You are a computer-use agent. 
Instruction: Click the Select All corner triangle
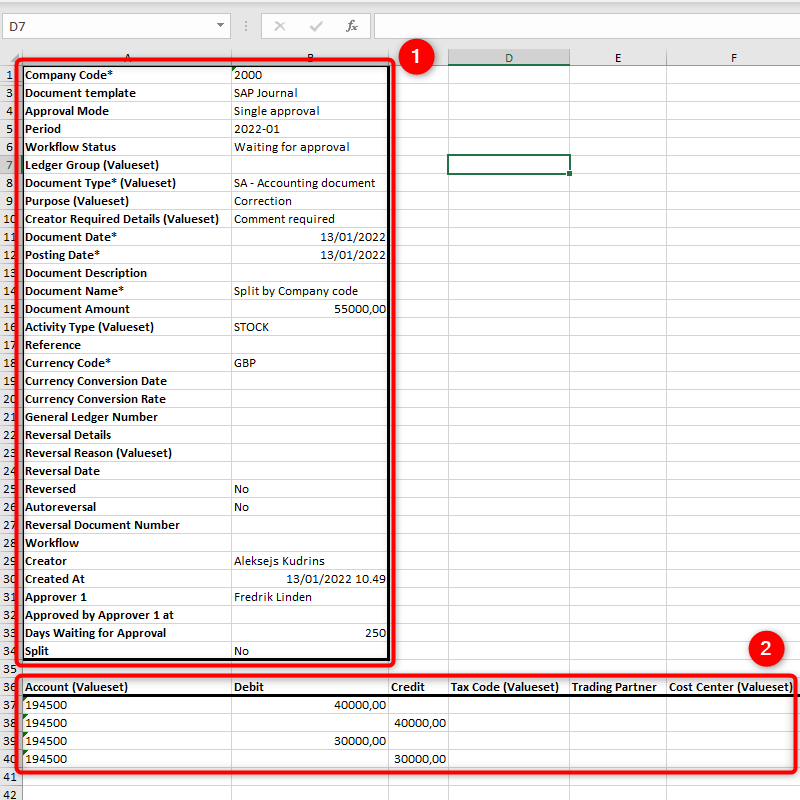pyautogui.click(x=13, y=58)
